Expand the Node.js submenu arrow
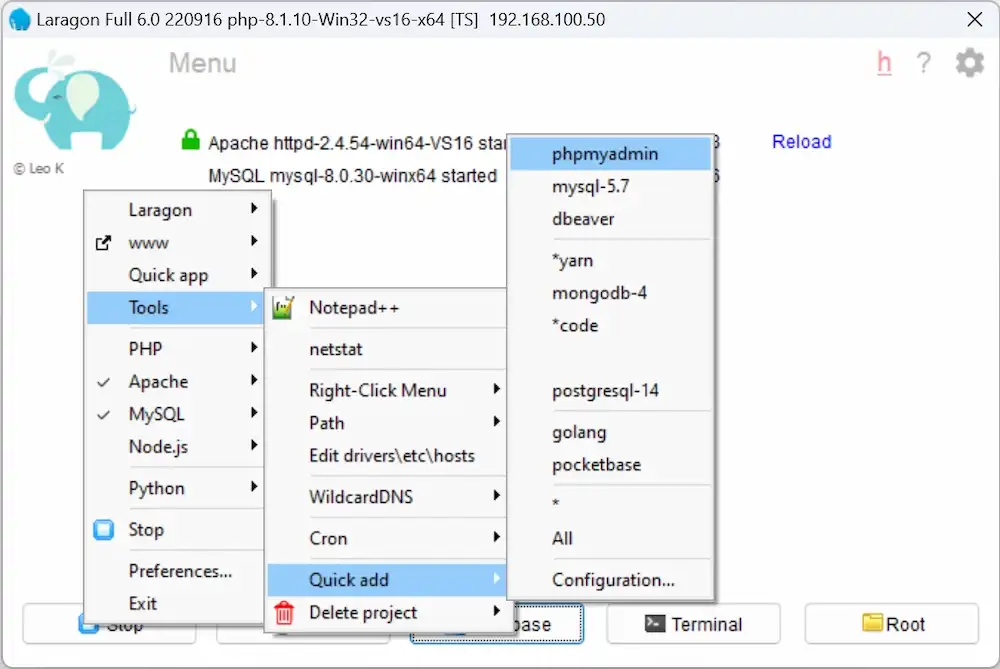1000x669 pixels. (x=254, y=445)
